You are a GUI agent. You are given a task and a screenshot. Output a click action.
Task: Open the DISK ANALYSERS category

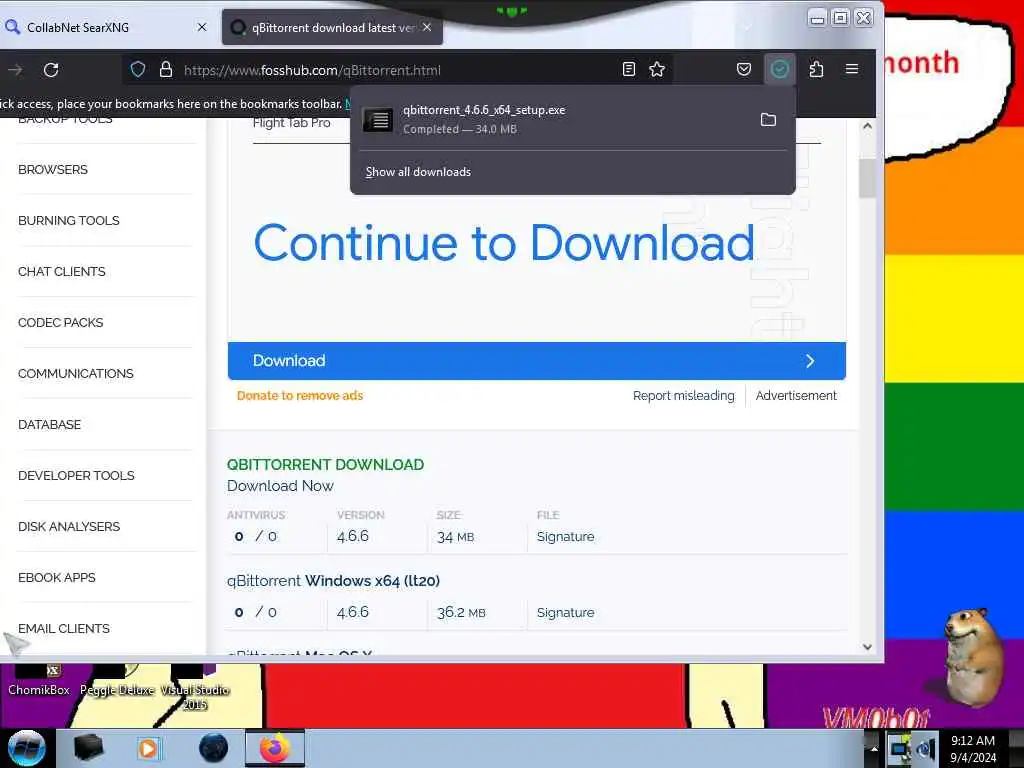[x=69, y=526]
